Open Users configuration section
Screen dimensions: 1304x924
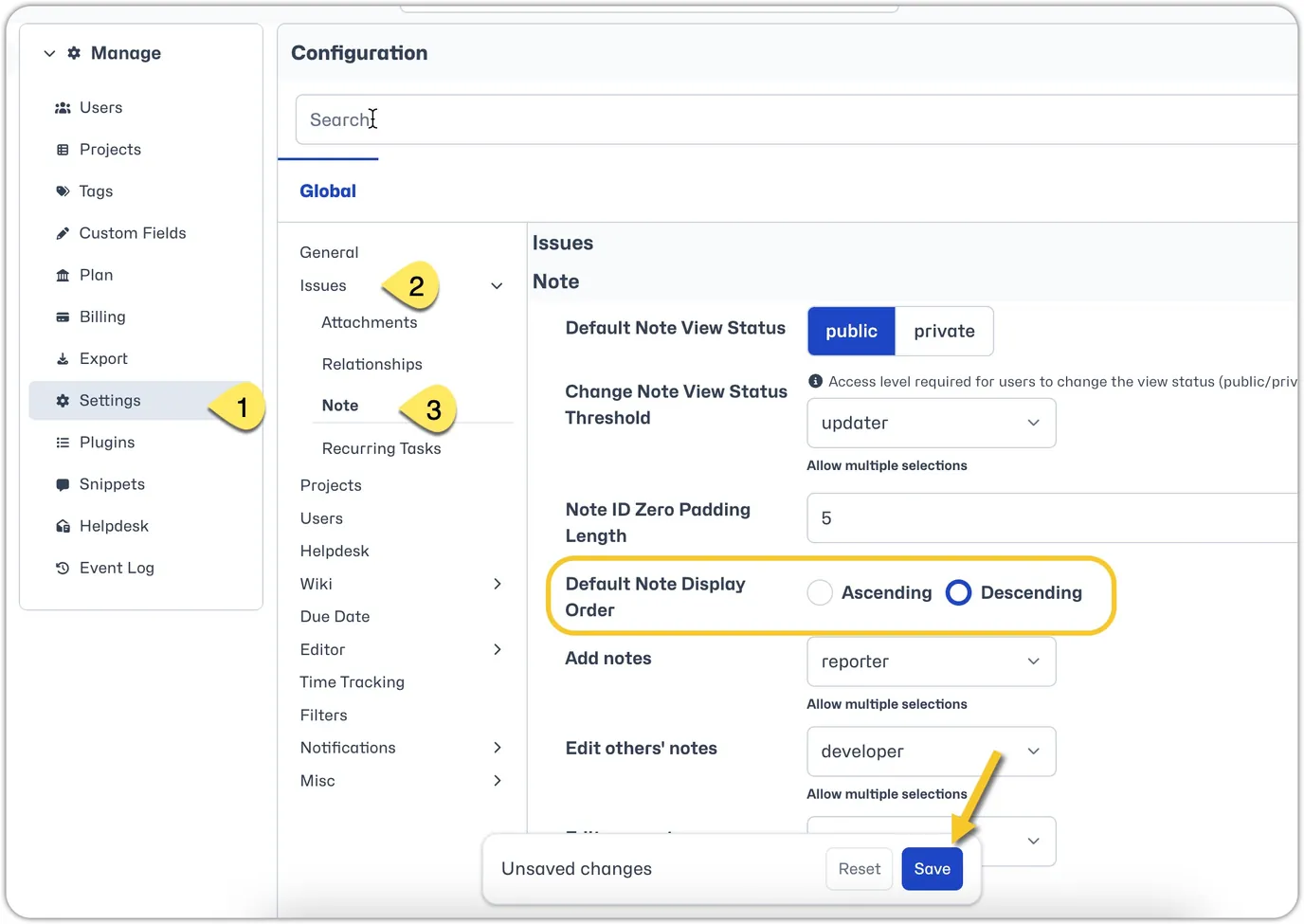click(321, 518)
